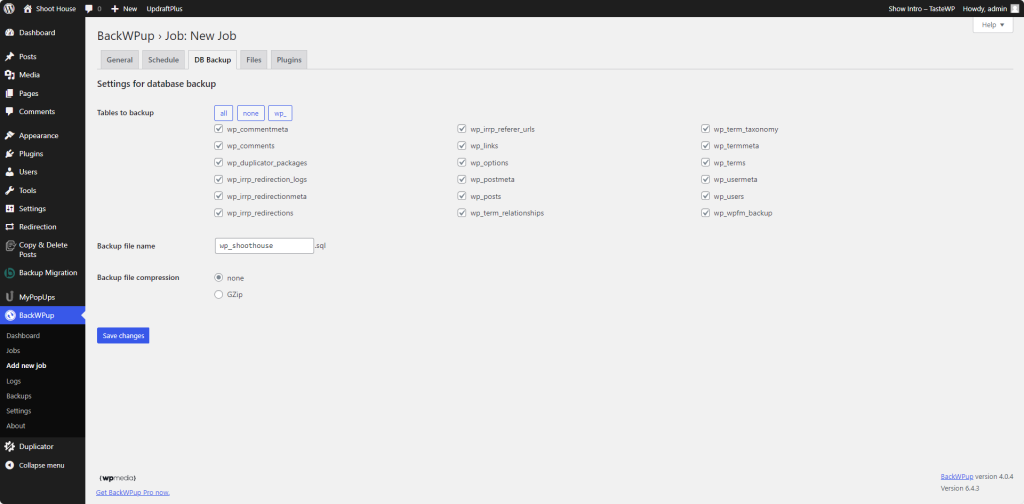Select none compression radio button
The height and width of the screenshot is (504, 1024).
pyautogui.click(x=219, y=277)
